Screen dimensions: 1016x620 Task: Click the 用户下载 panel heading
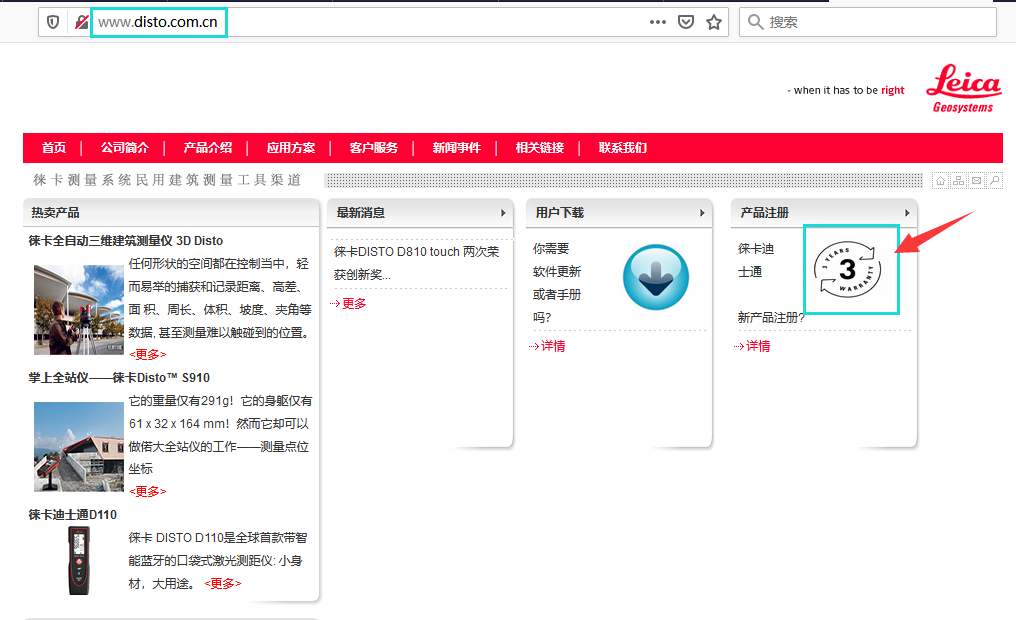pos(560,212)
